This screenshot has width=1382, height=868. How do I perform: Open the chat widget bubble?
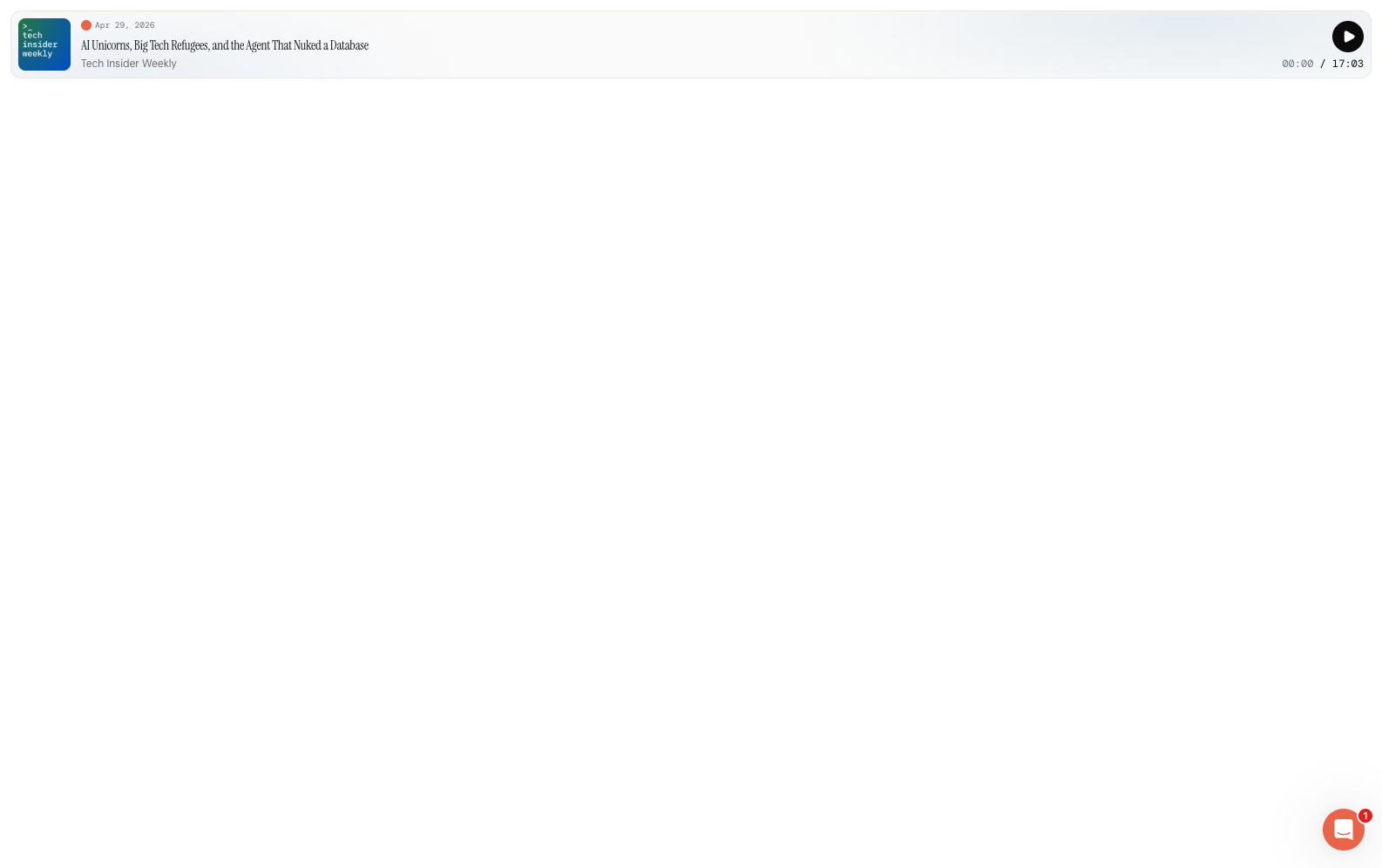coord(1343,830)
